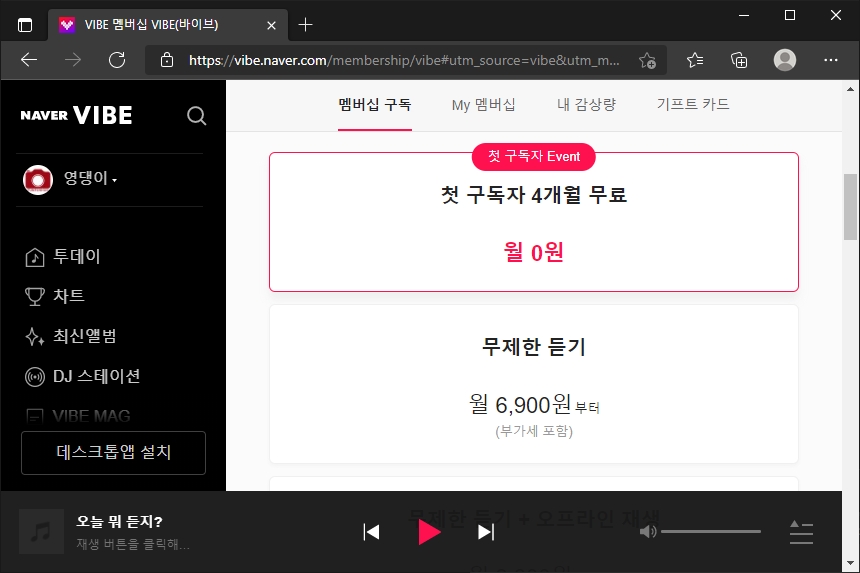Image resolution: width=860 pixels, height=573 pixels.
Task: Go back in the browser
Action: click(29, 60)
